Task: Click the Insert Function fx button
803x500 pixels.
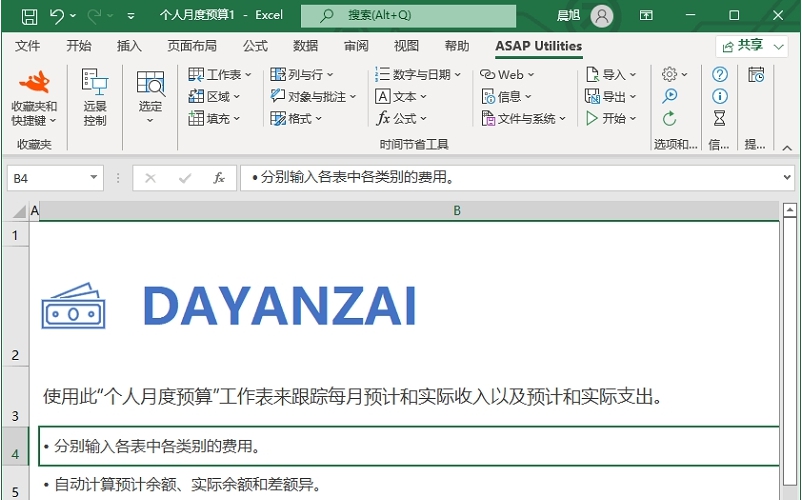Action: pyautogui.click(x=219, y=178)
